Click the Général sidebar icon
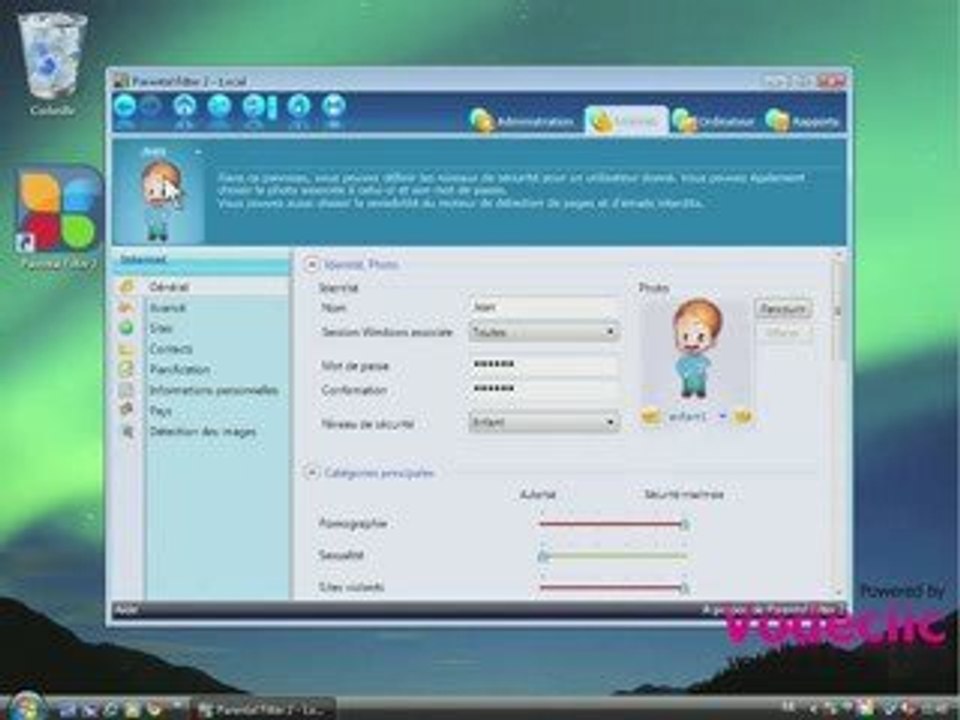This screenshot has height=720, width=960. point(127,286)
